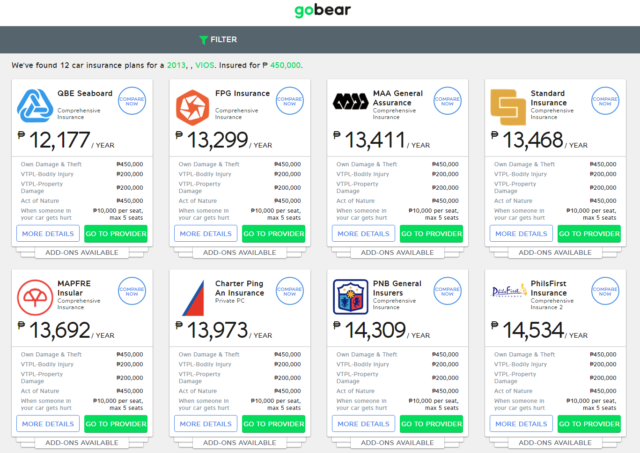Toggle Compare Now for QBE Seaboard
The width and height of the screenshot is (640, 453).
tap(133, 102)
